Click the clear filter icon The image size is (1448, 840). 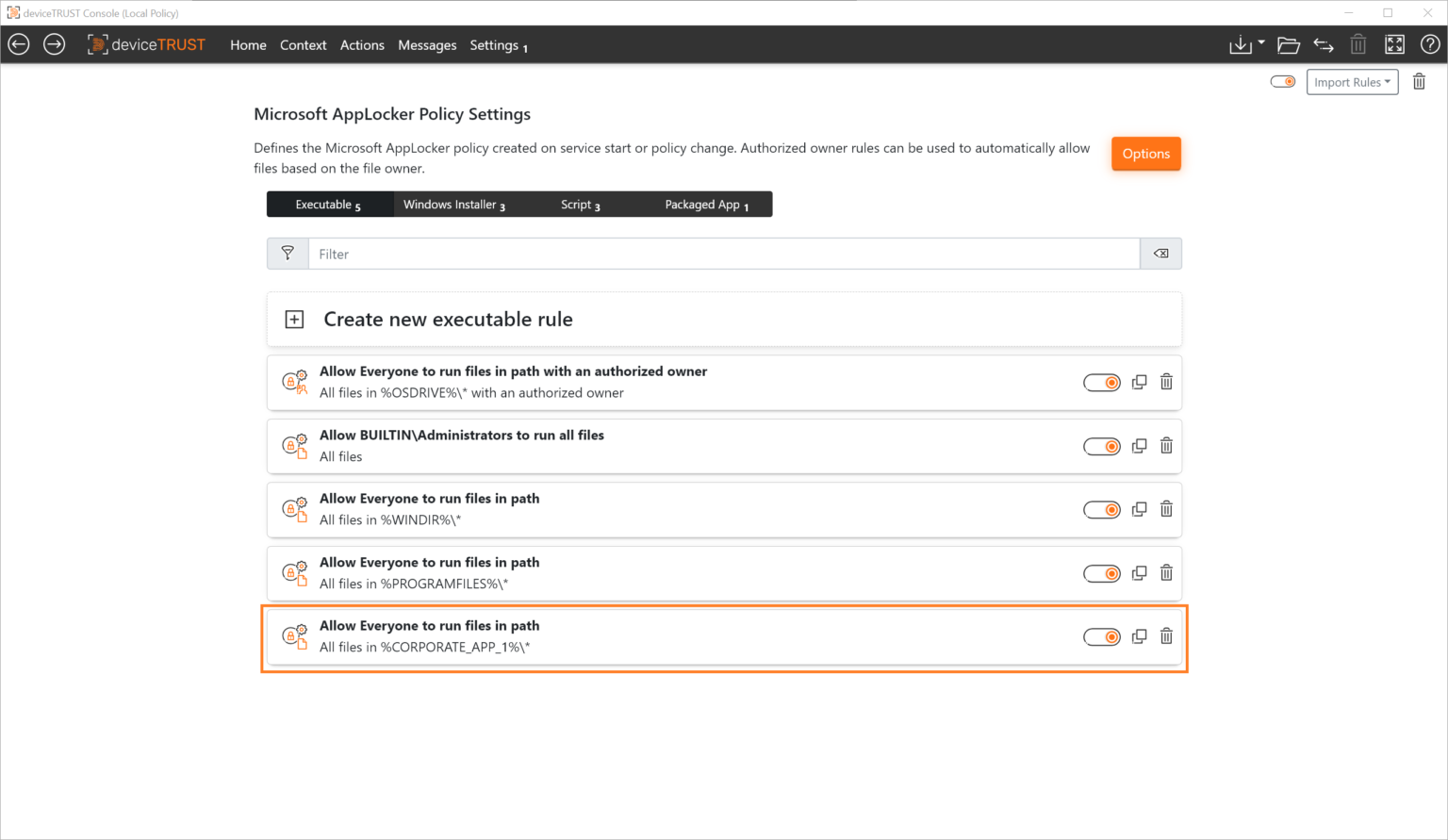pos(1160,253)
